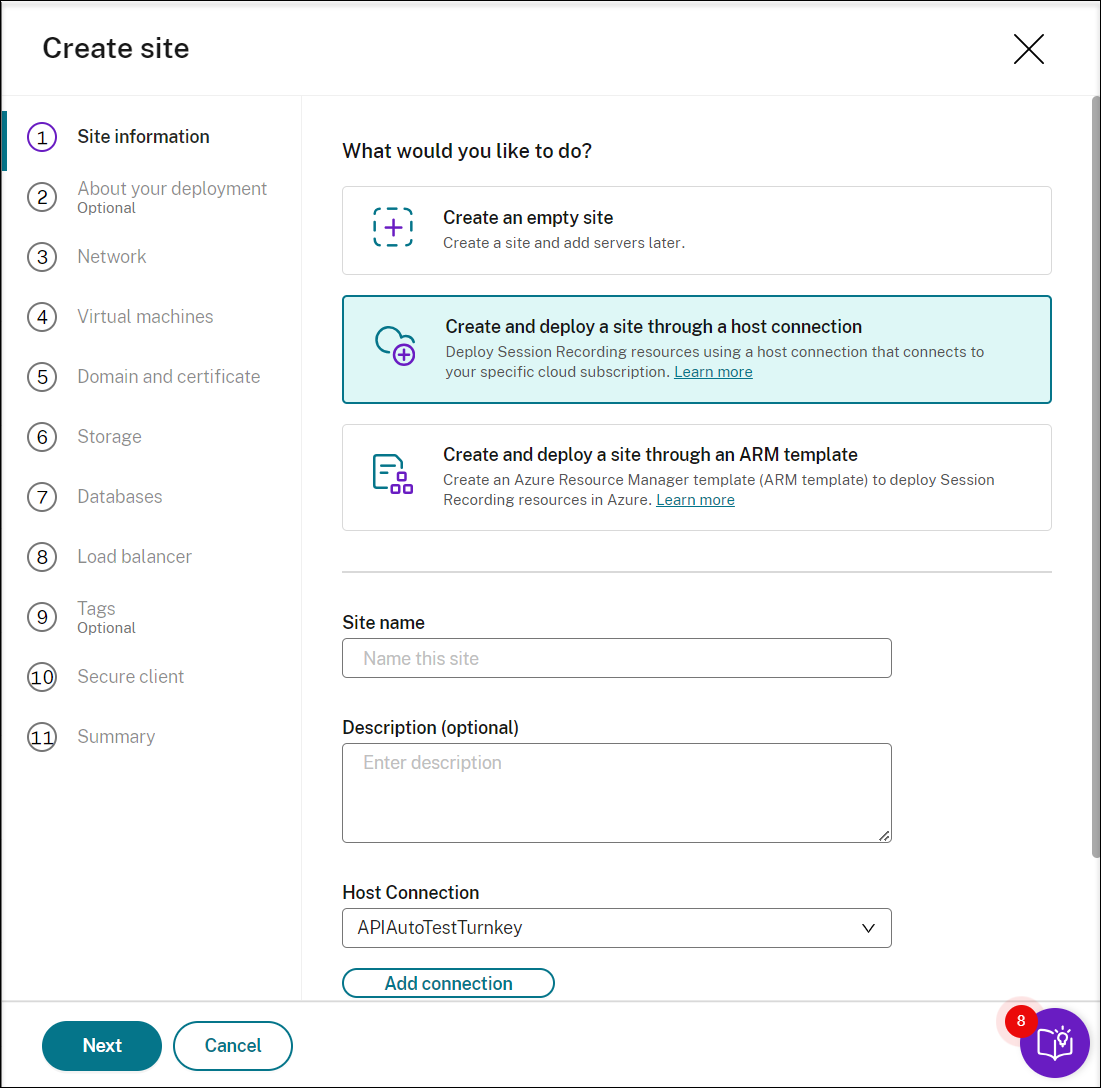The width and height of the screenshot is (1101, 1088).
Task: Choose Create and deploy through host connection
Action: (x=696, y=349)
